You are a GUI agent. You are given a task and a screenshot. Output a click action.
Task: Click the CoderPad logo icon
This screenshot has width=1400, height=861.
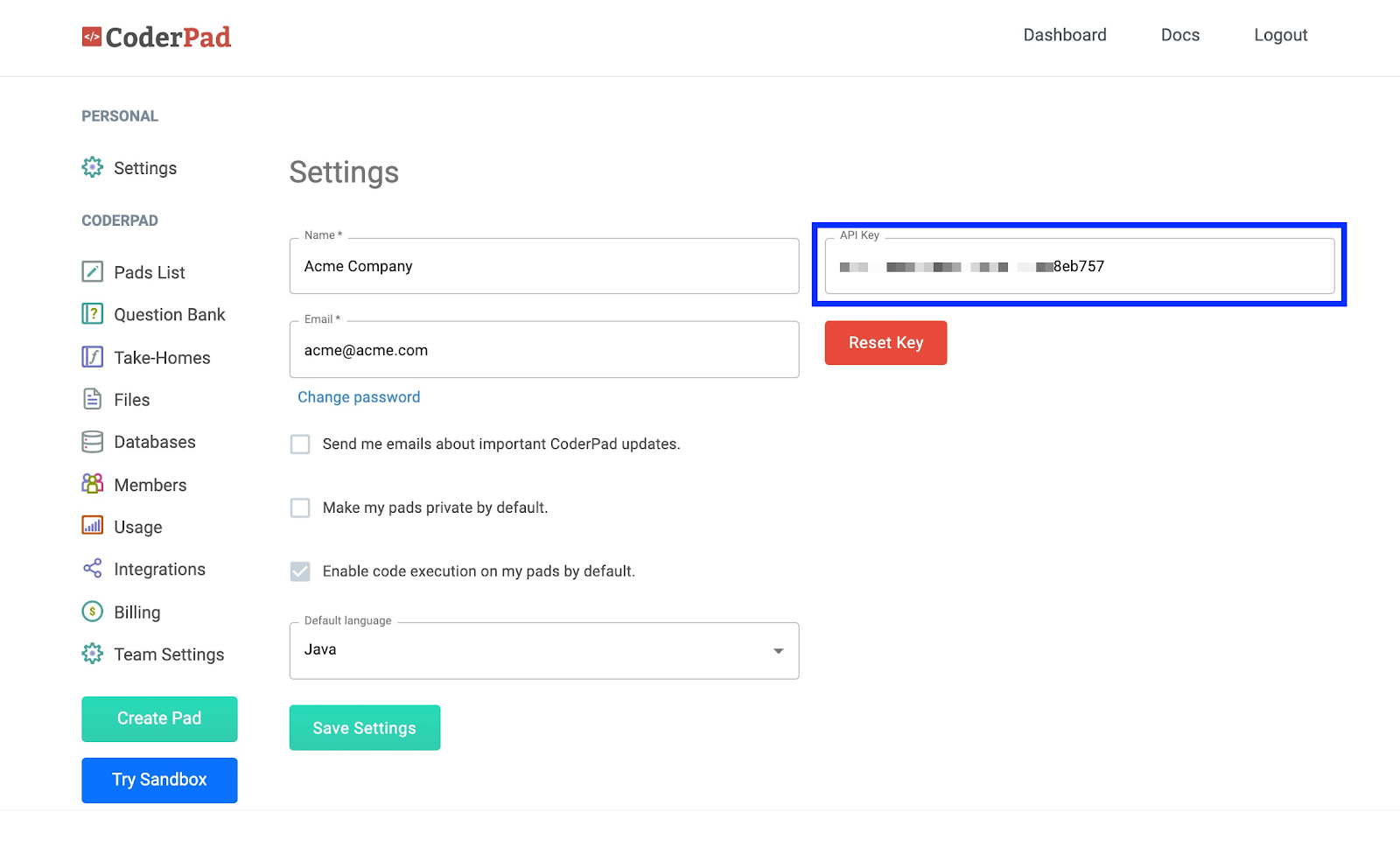pos(92,37)
